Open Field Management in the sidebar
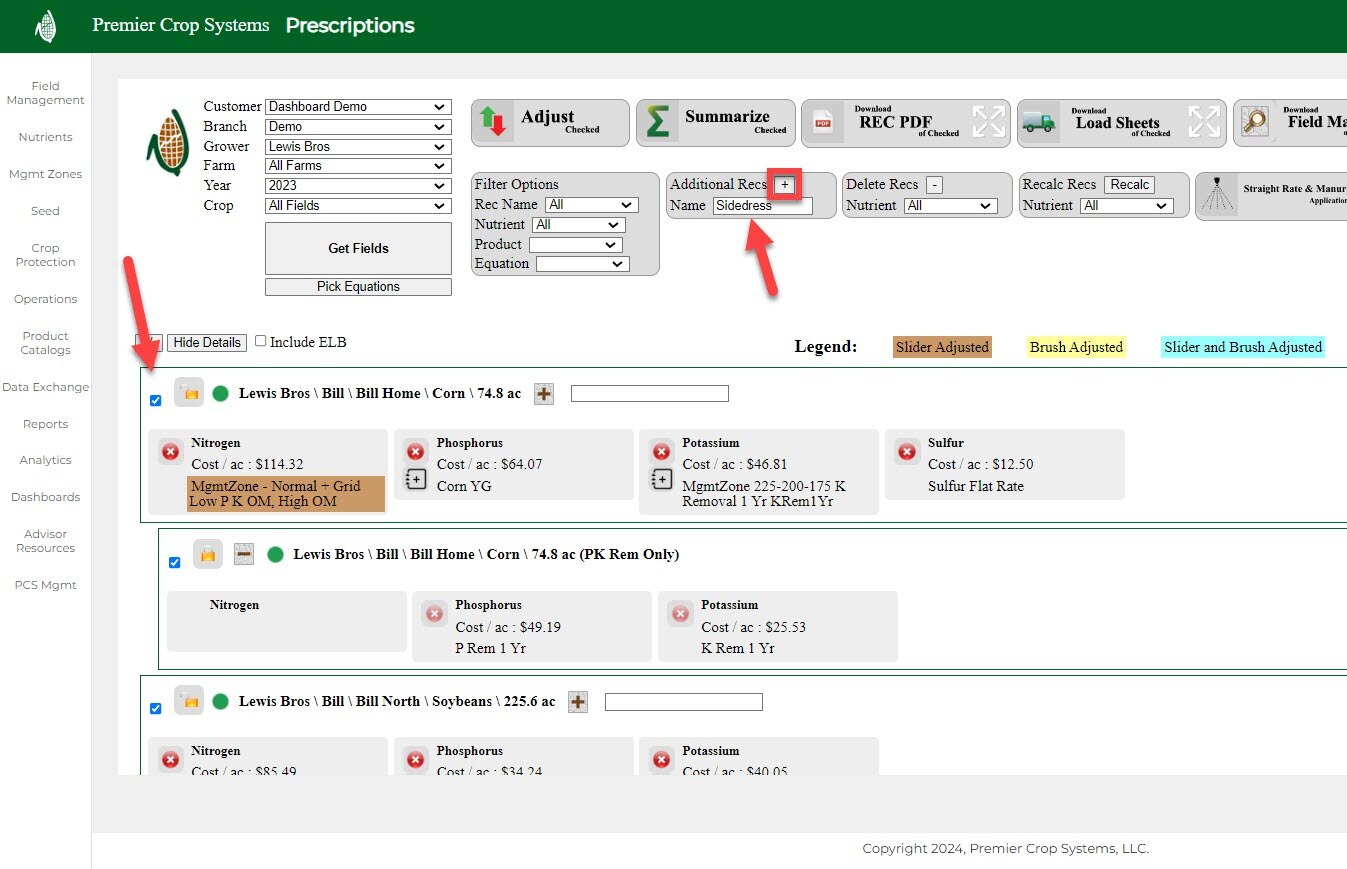Image resolution: width=1347 pixels, height=869 pixels. pos(45,93)
